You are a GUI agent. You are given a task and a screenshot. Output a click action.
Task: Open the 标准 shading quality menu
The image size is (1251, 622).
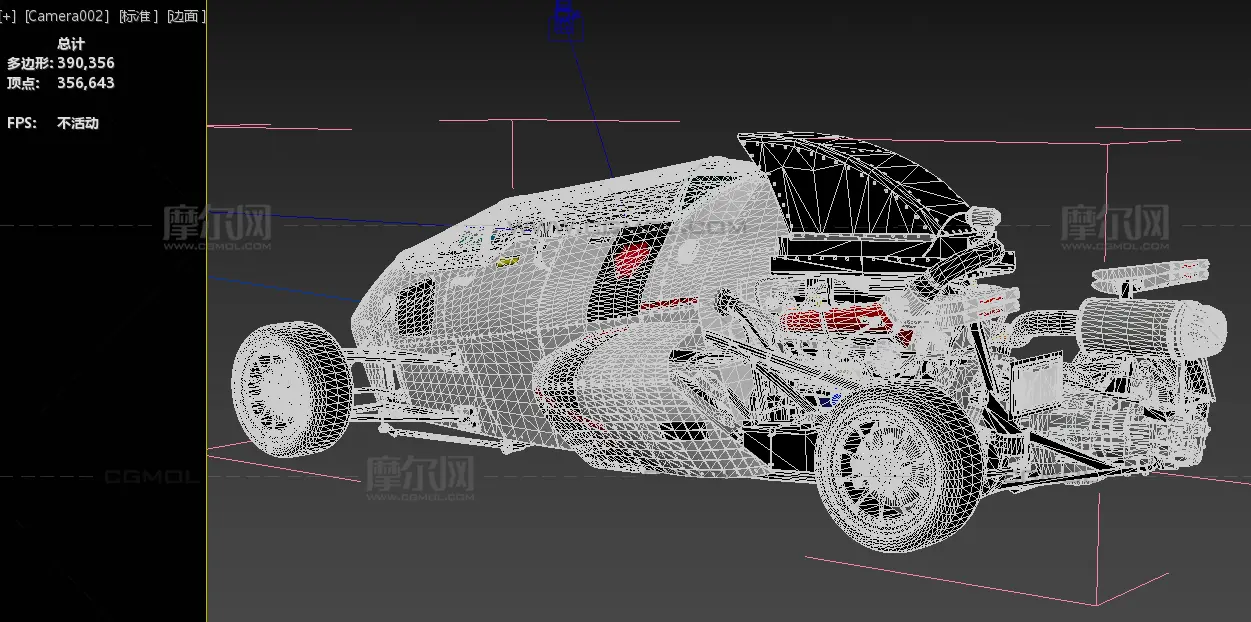(x=138, y=16)
